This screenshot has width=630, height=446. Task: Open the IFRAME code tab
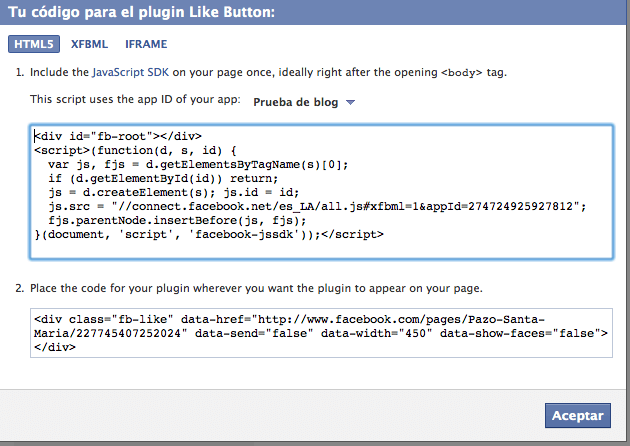pos(146,44)
